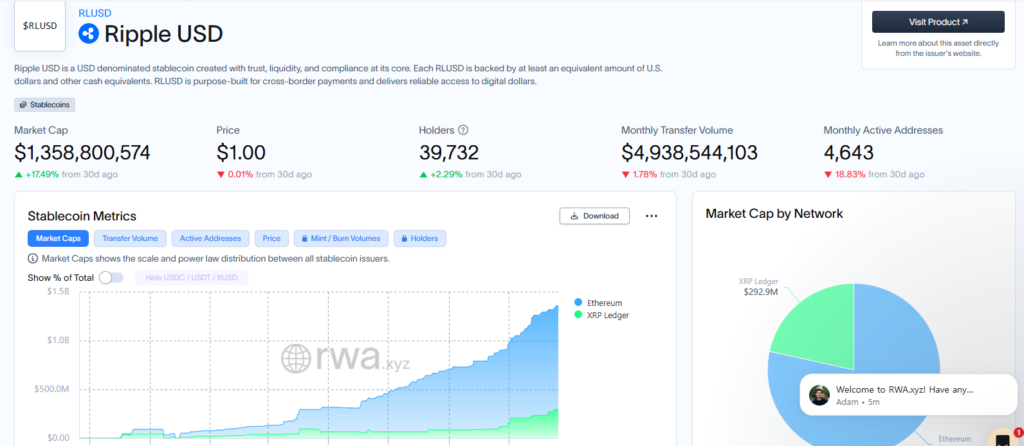Click the Visit Product button

click(937, 21)
